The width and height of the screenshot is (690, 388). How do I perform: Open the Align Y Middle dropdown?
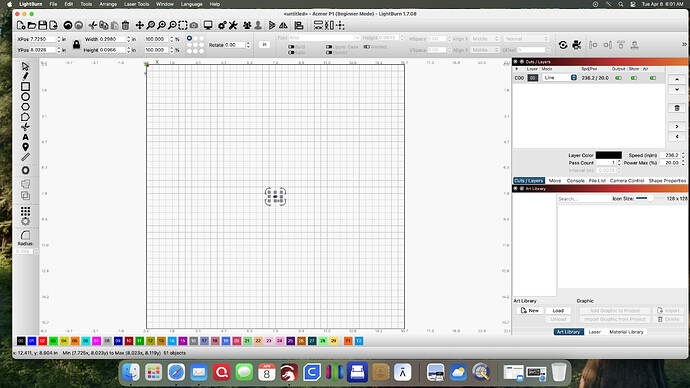coord(485,50)
